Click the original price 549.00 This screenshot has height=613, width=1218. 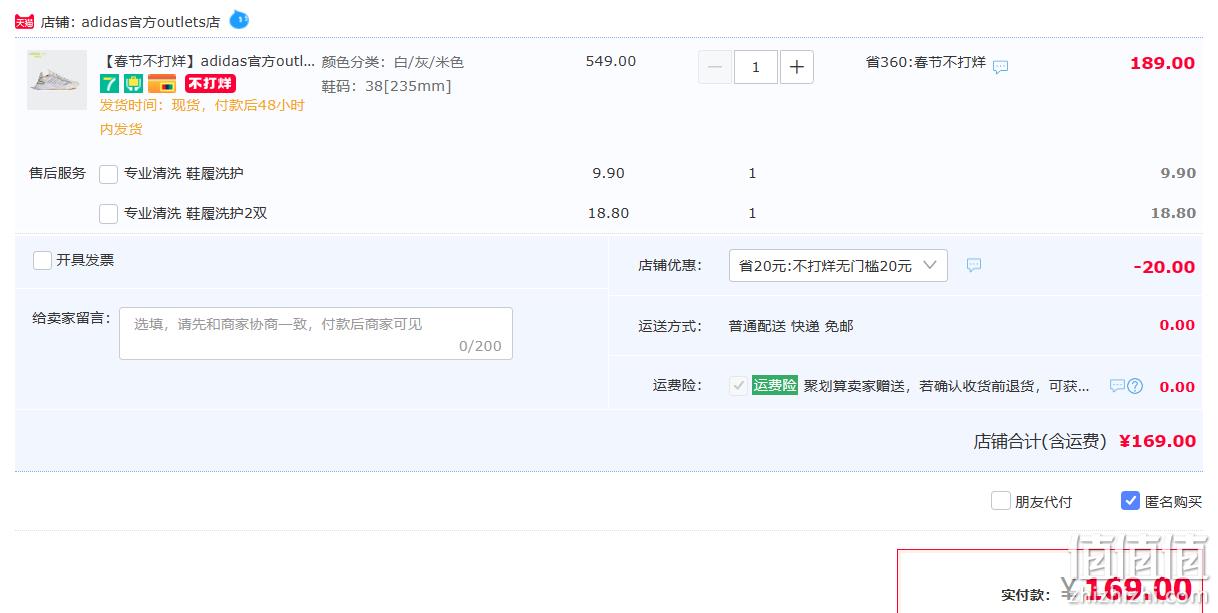[611, 61]
